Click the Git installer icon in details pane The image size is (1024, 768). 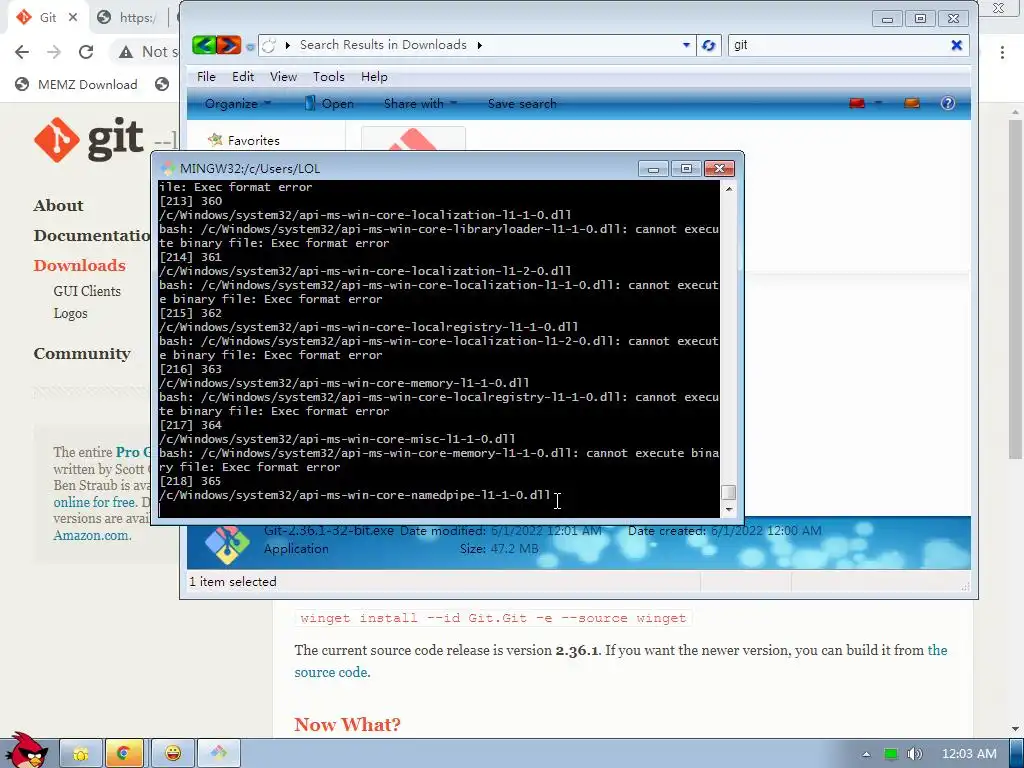[227, 543]
